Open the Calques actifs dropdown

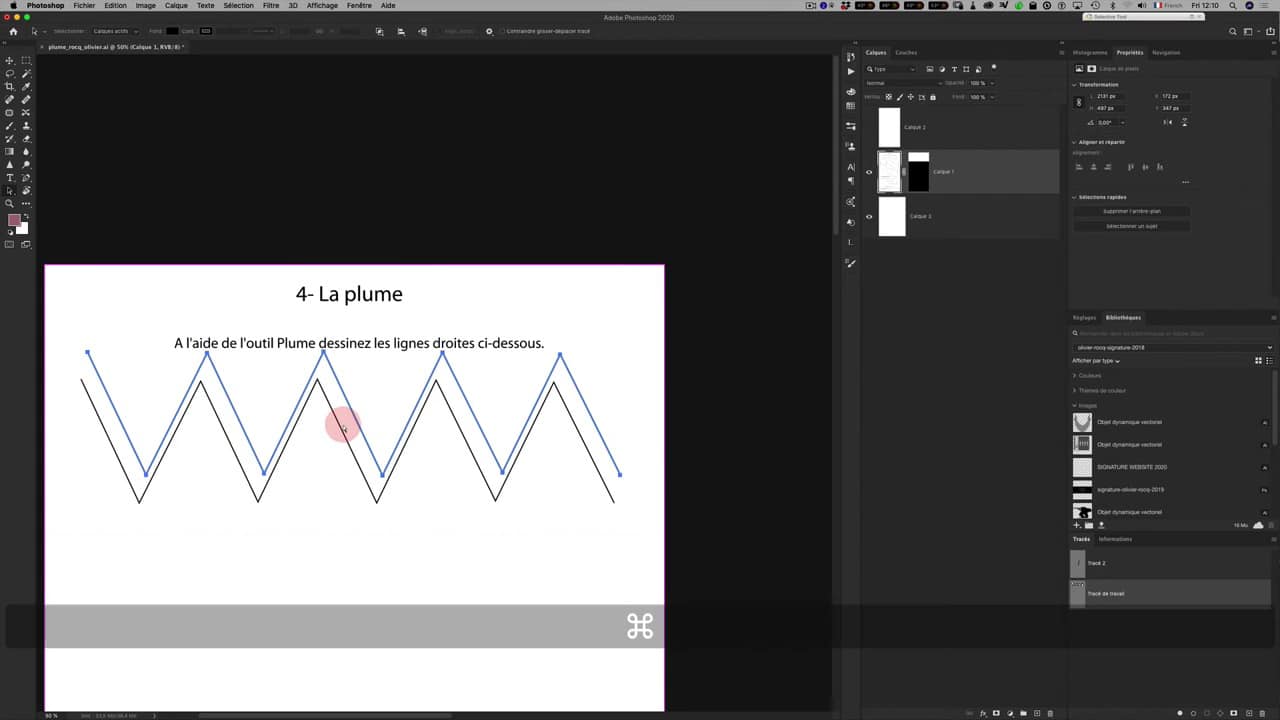115,31
